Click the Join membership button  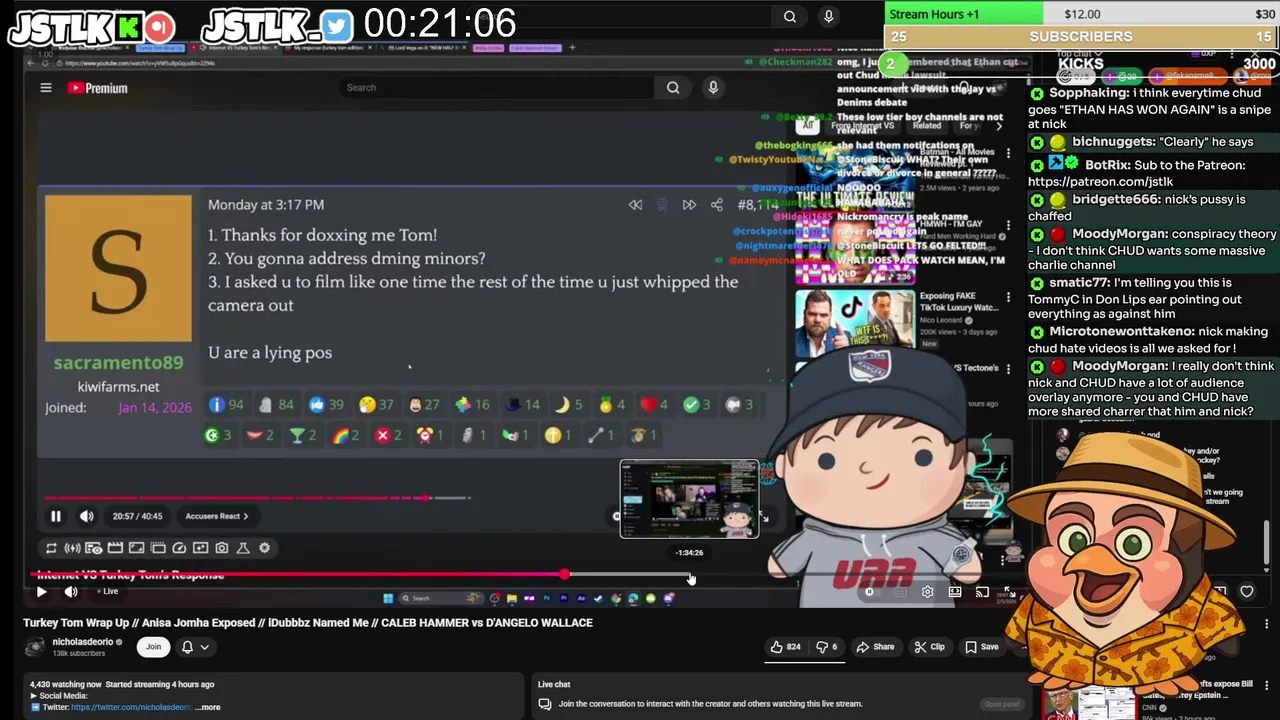tap(153, 647)
